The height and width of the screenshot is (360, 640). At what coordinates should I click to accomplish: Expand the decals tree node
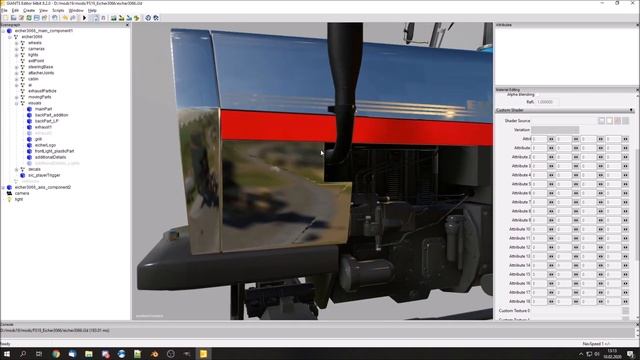(16, 169)
